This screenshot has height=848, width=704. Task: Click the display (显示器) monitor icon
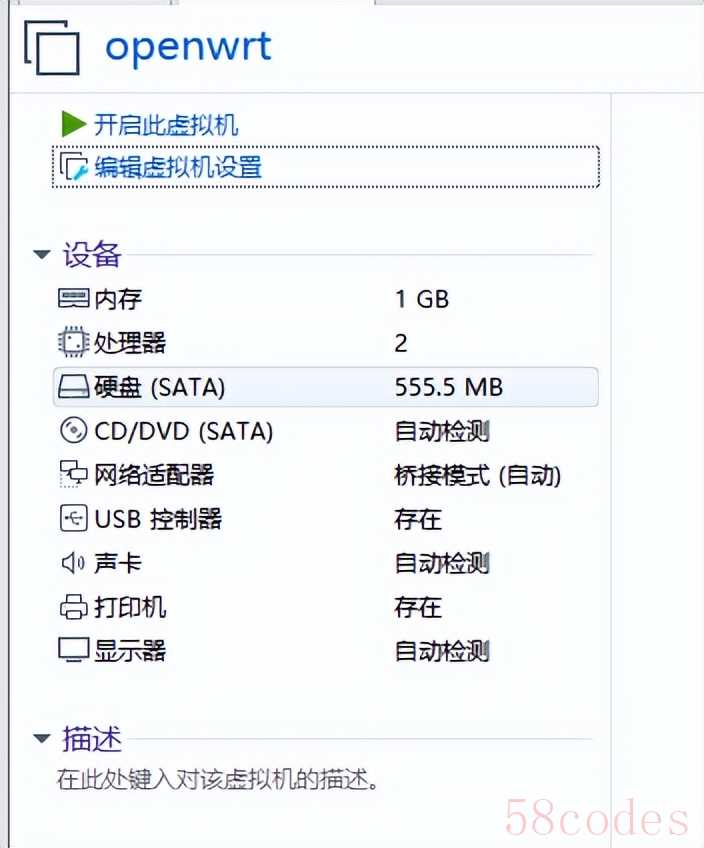point(74,650)
